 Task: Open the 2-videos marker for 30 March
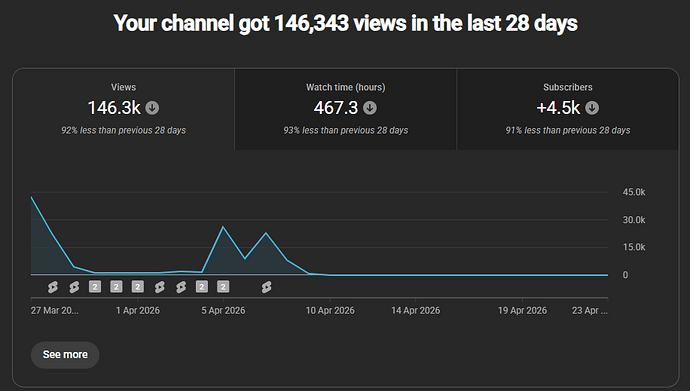pyautogui.click(x=95, y=287)
